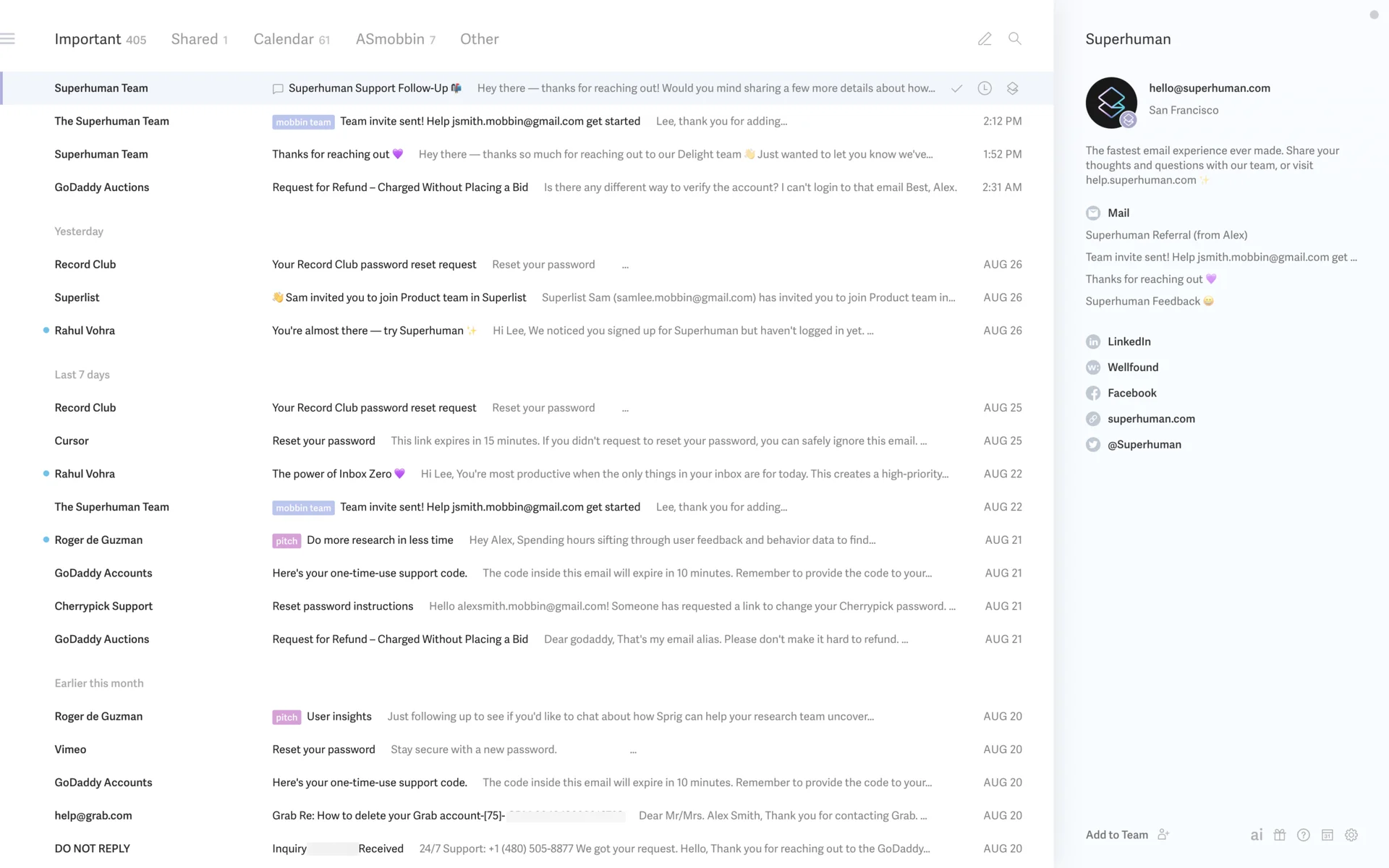1389x868 pixels.
Task: Switch to the Calendar tab
Action: coord(284,39)
